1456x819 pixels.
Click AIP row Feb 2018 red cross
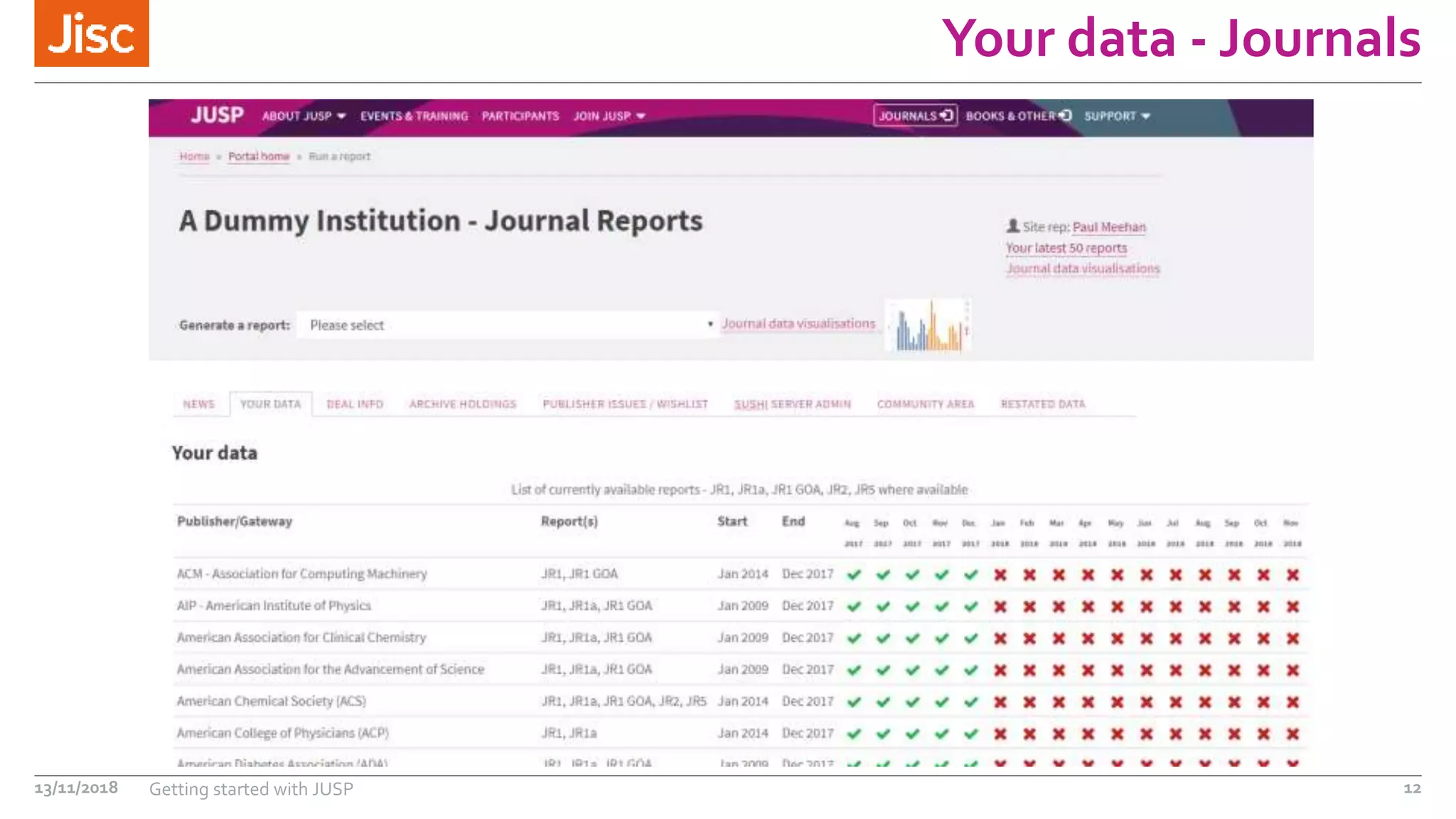pos(1029,606)
